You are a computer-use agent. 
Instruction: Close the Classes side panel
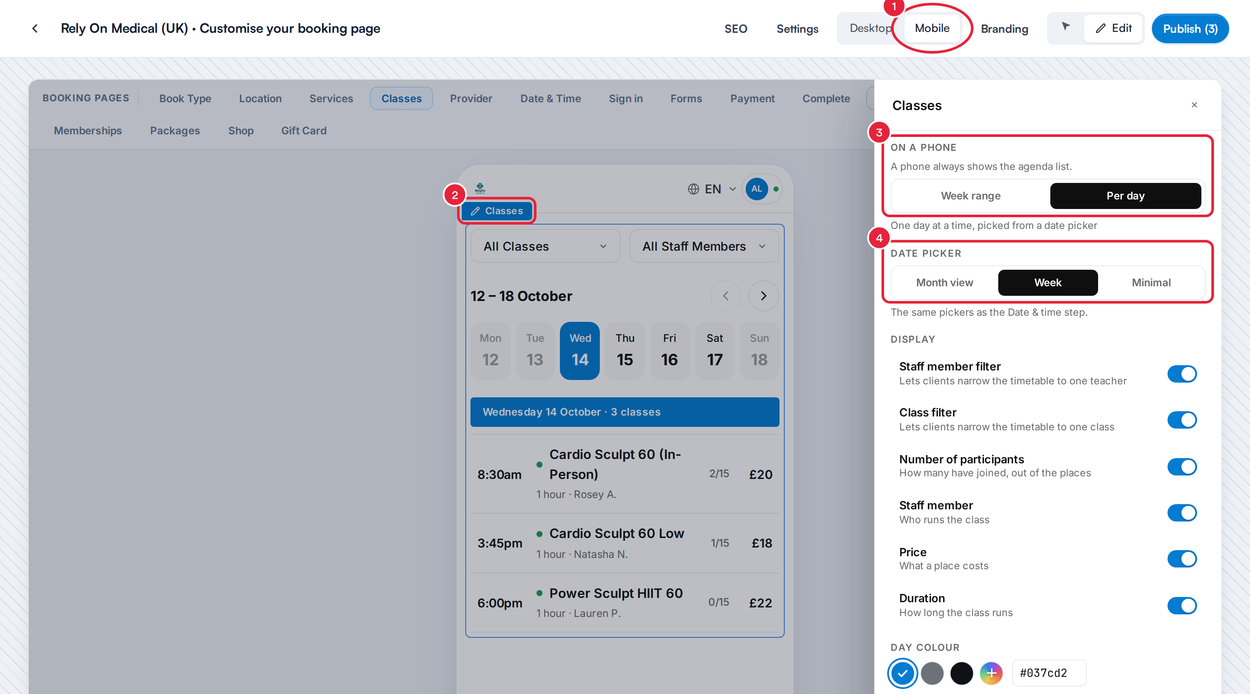[1194, 105]
